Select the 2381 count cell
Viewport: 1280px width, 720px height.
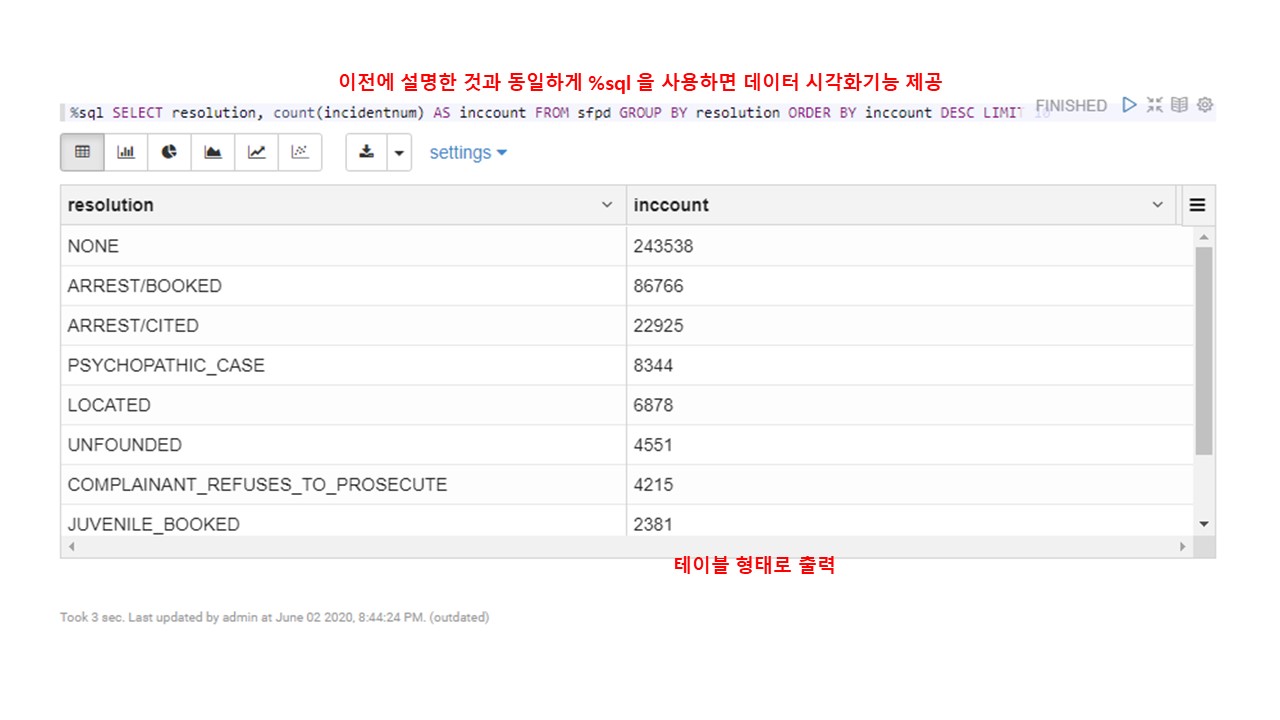(911, 521)
